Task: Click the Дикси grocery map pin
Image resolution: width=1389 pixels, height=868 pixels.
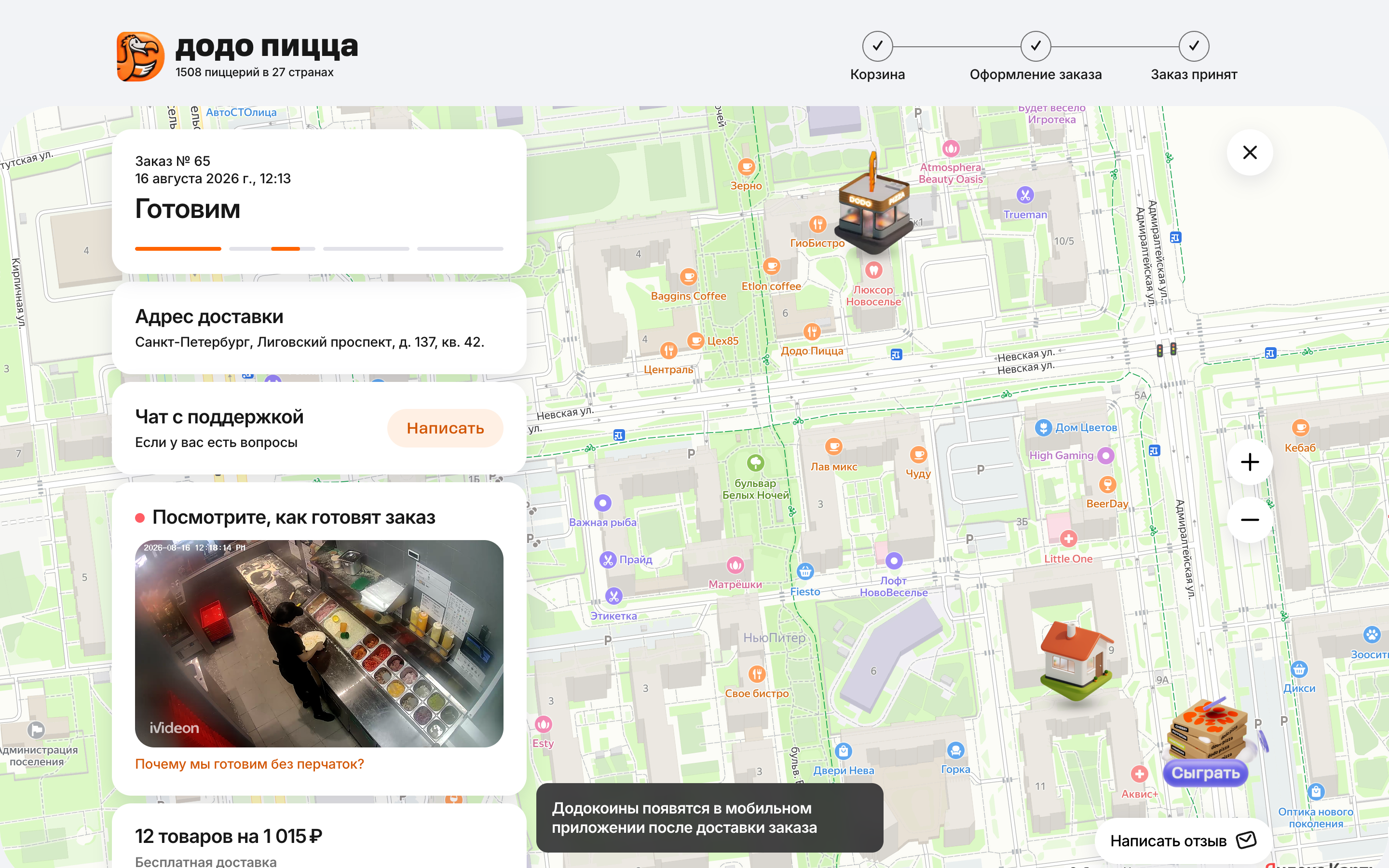Action: click(1299, 669)
